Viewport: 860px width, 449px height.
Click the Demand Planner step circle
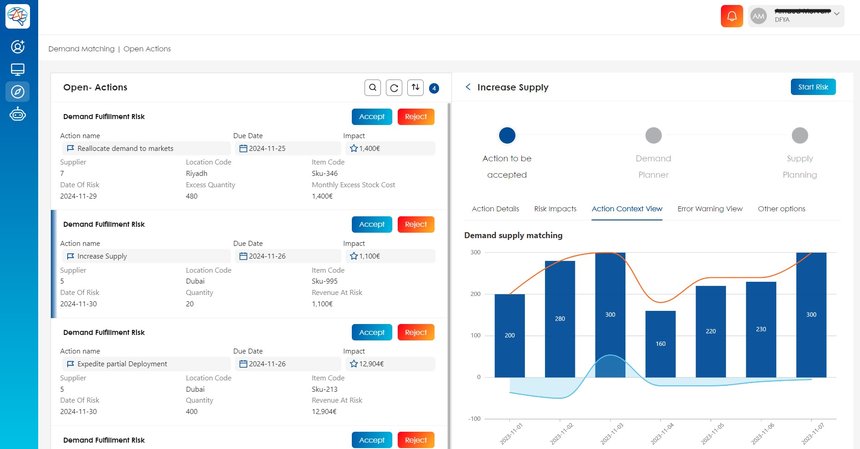click(653, 135)
